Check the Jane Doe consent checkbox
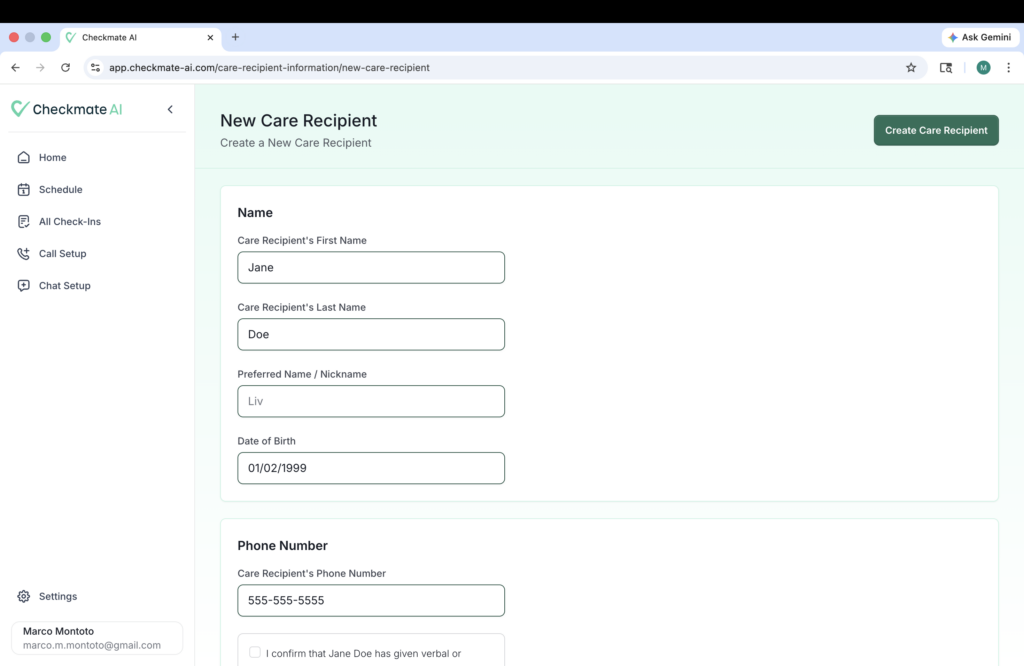 click(255, 653)
